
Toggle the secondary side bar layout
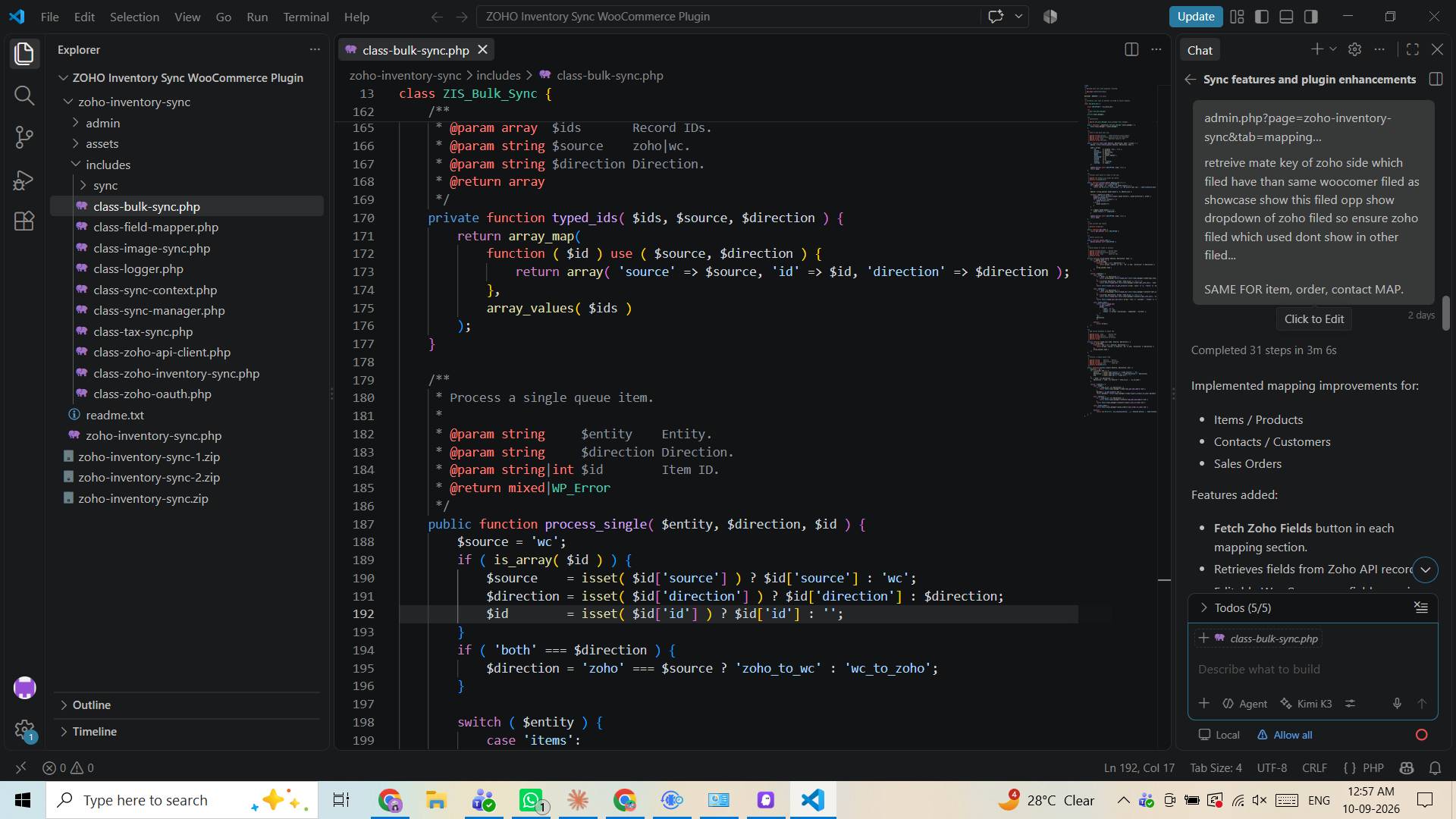tap(1311, 16)
